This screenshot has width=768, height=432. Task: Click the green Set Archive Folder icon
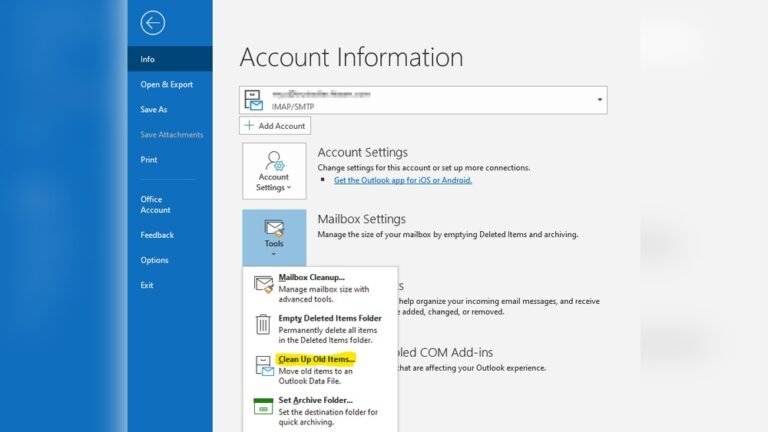coord(263,406)
